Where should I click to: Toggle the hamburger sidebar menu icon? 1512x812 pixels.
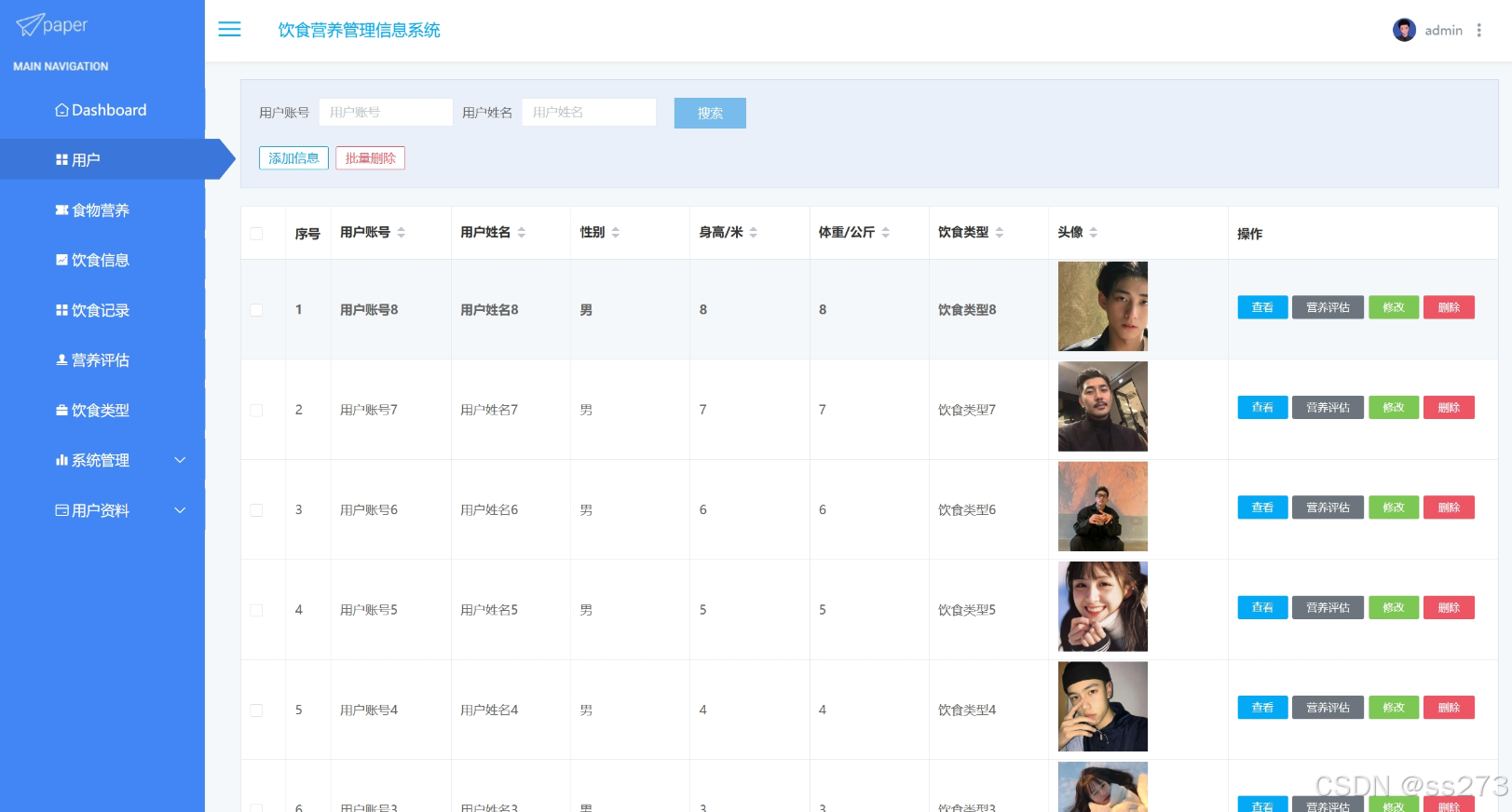click(229, 30)
